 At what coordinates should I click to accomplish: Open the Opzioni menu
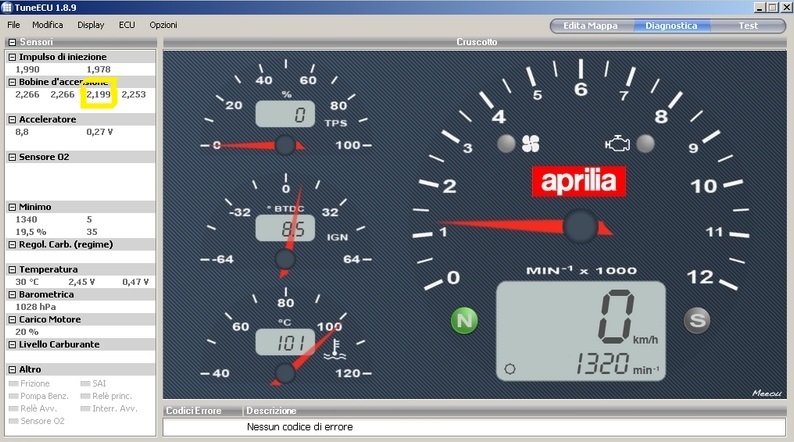click(x=163, y=25)
